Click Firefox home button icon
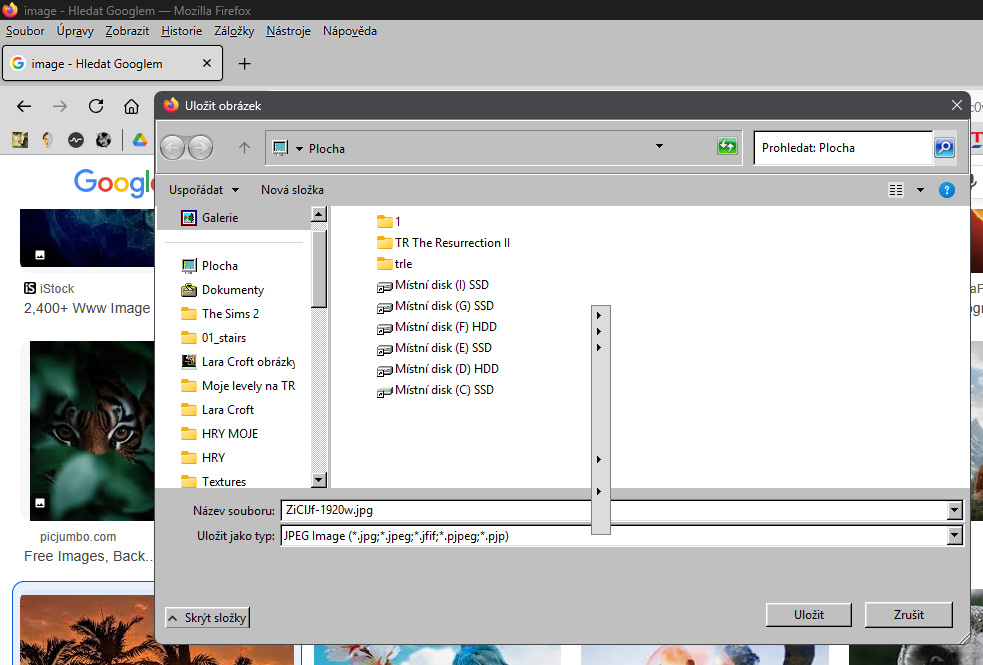The width and height of the screenshot is (983, 665). (x=131, y=106)
